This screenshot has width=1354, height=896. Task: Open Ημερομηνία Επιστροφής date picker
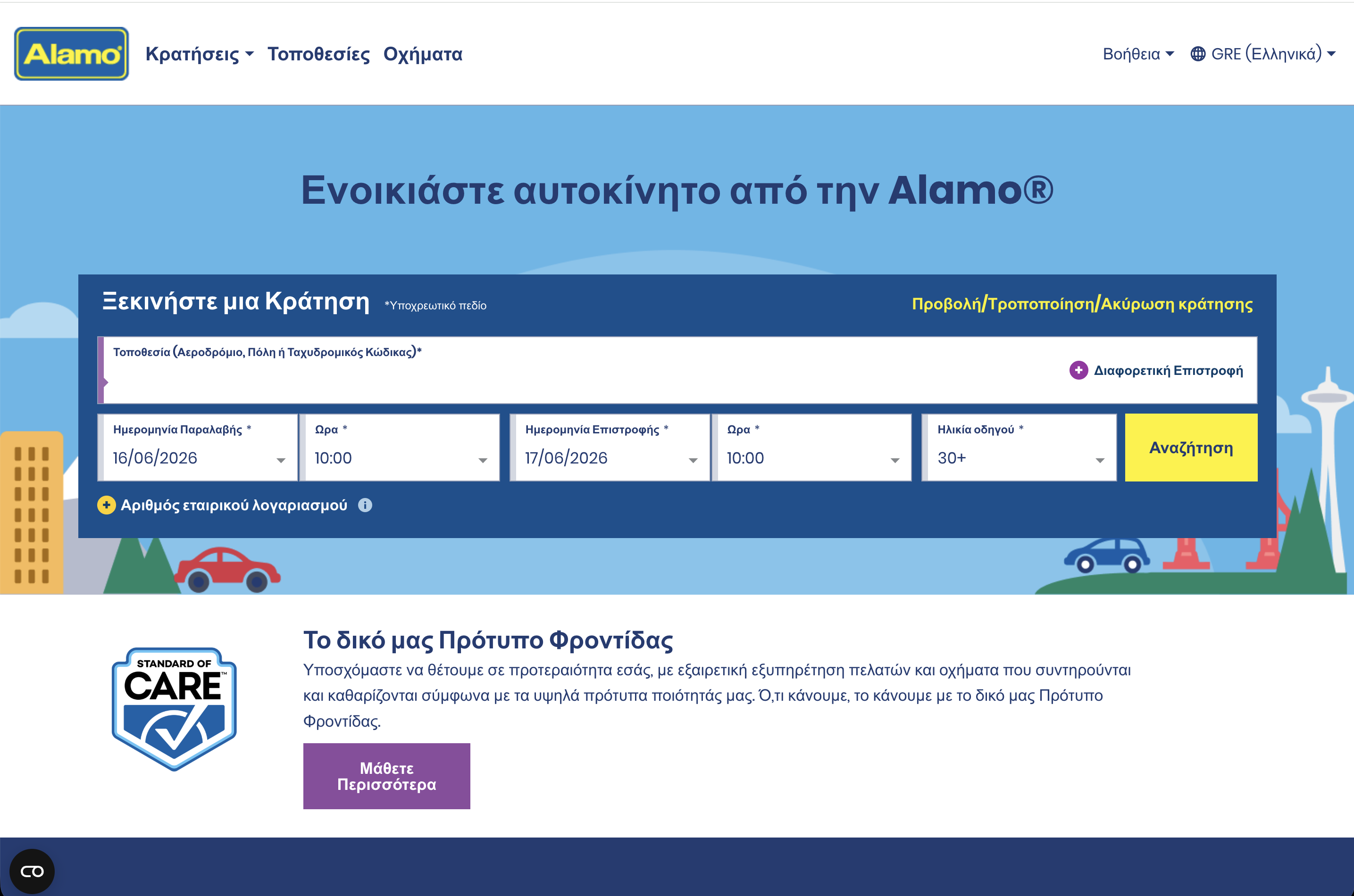(610, 448)
